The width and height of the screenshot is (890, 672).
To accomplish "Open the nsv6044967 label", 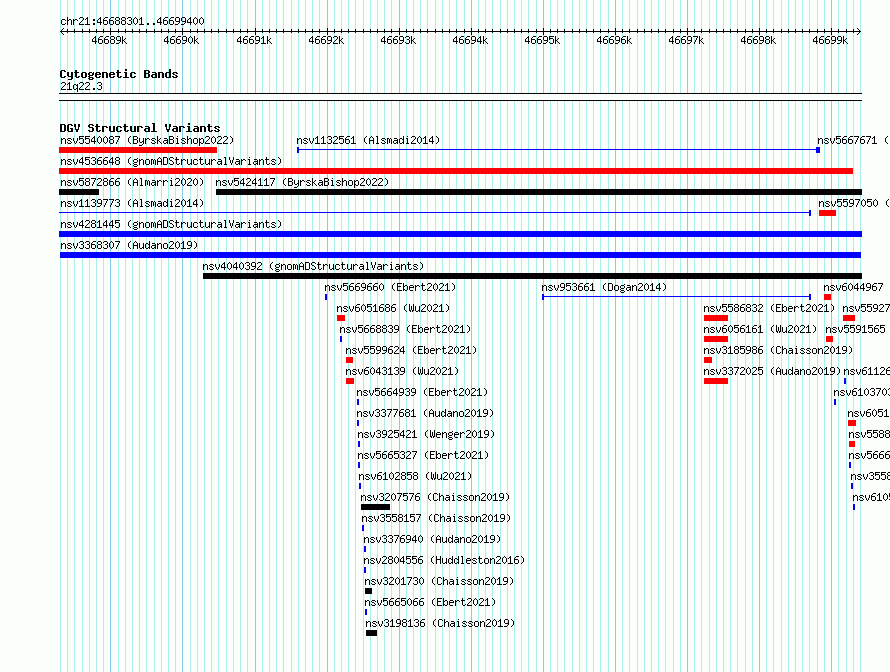I will (853, 287).
